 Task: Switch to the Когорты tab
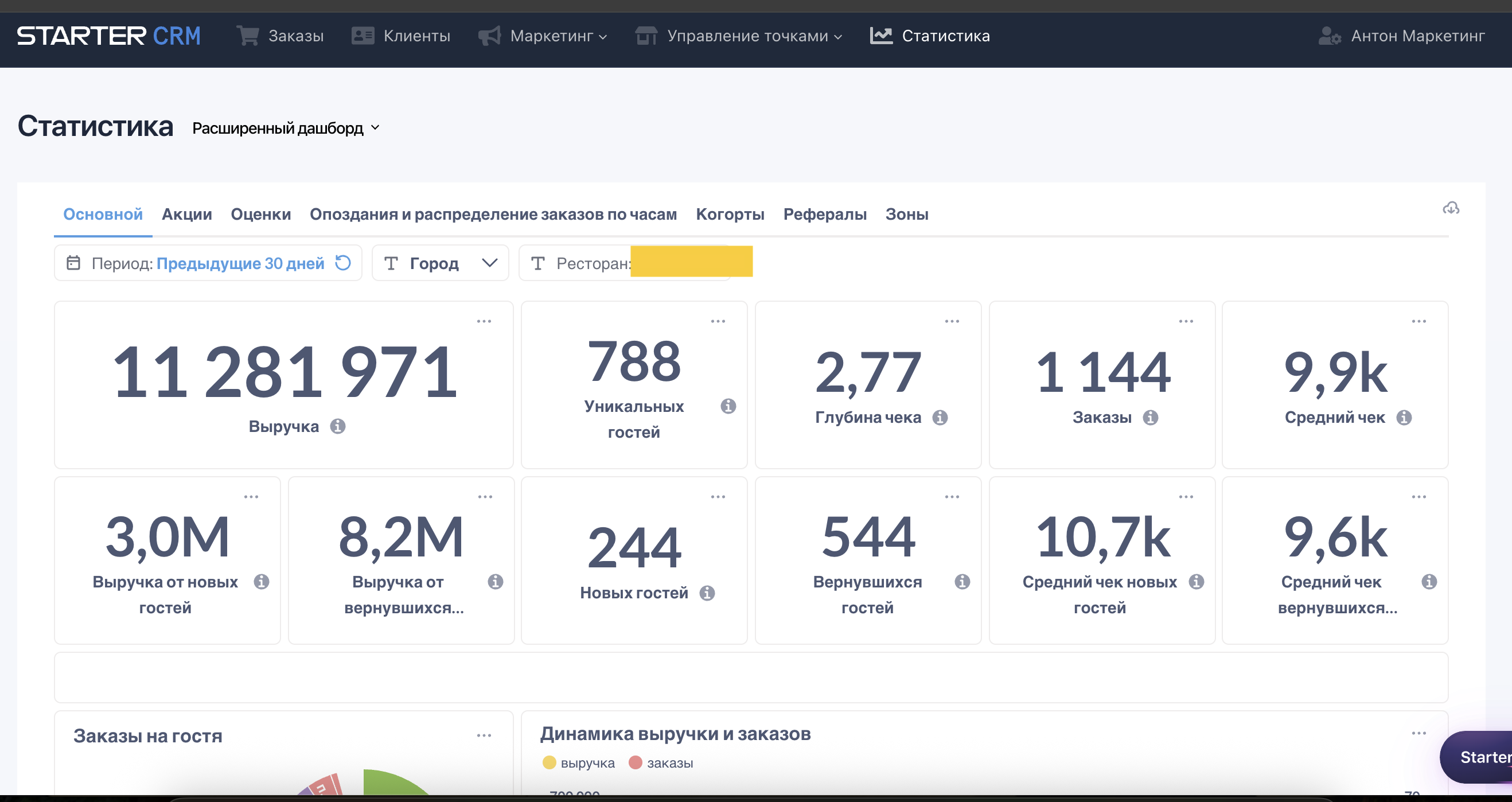point(730,215)
